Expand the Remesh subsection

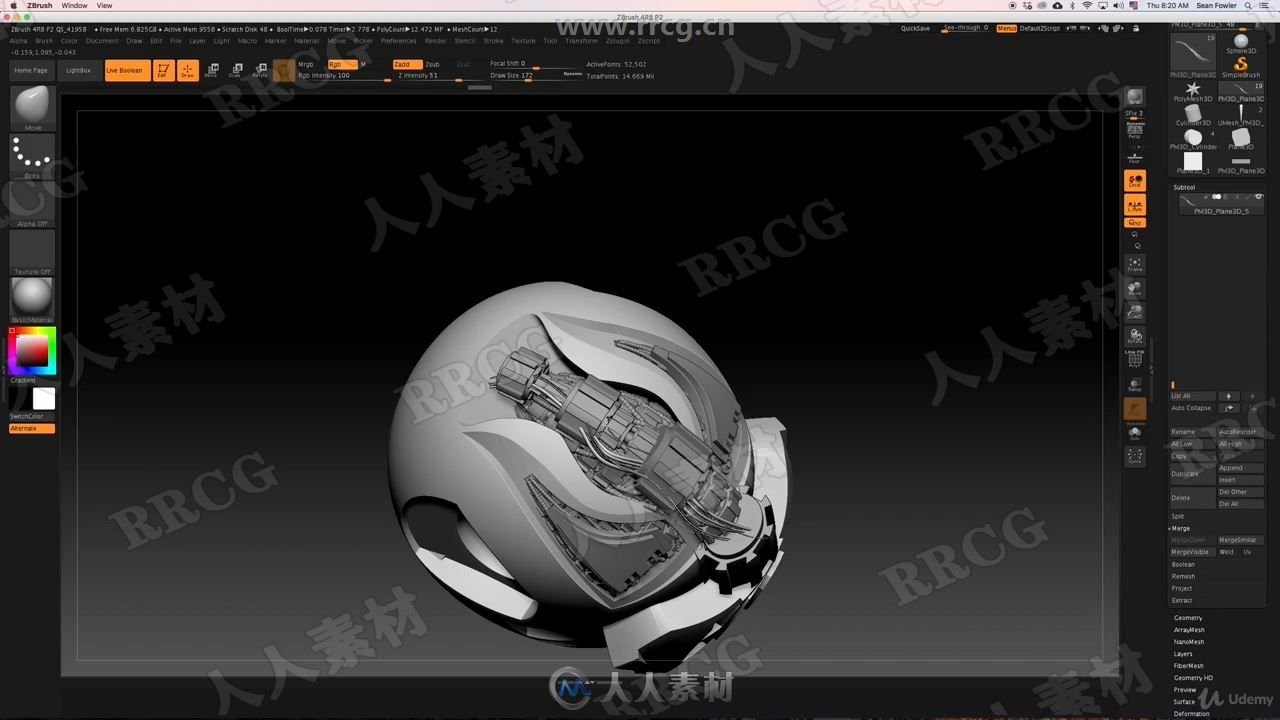pos(1183,576)
